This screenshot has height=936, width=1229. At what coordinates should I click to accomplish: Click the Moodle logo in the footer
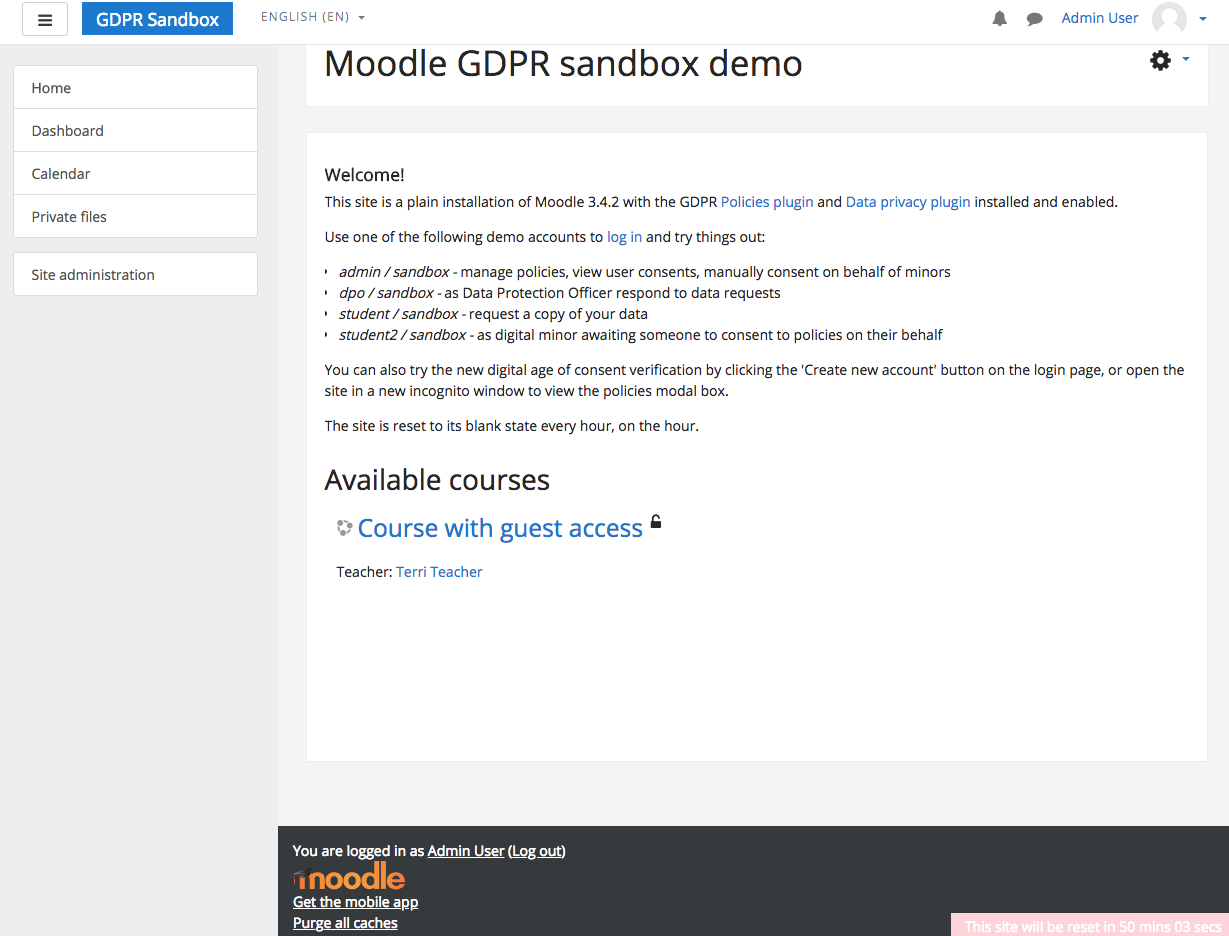click(x=349, y=878)
